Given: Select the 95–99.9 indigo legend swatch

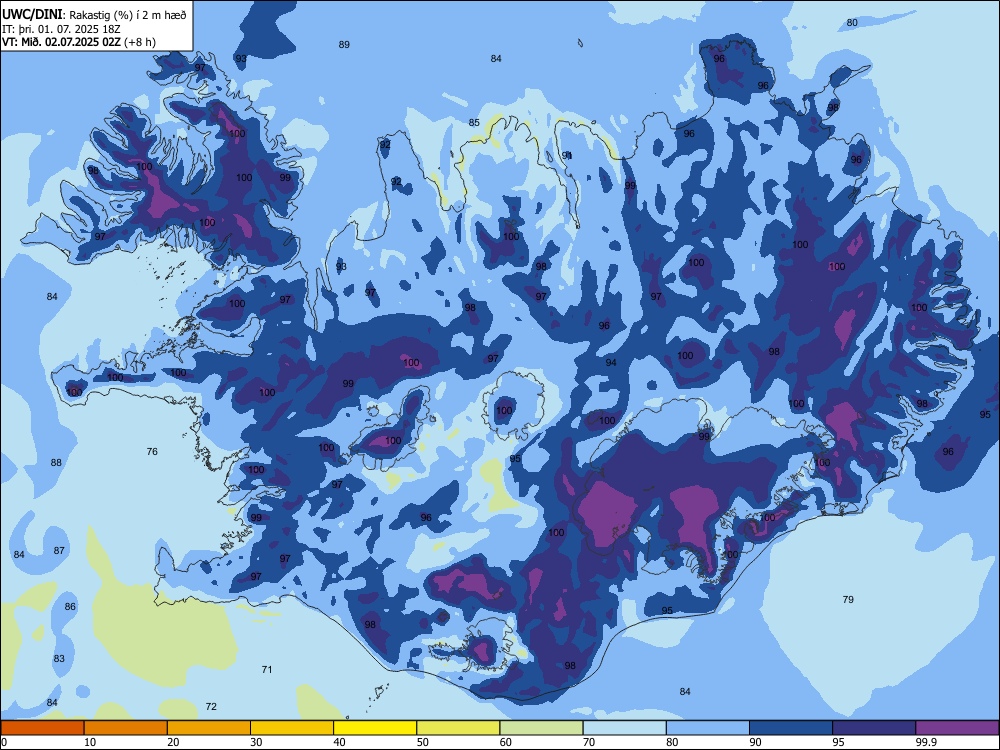Looking at the screenshot, I should (874, 728).
